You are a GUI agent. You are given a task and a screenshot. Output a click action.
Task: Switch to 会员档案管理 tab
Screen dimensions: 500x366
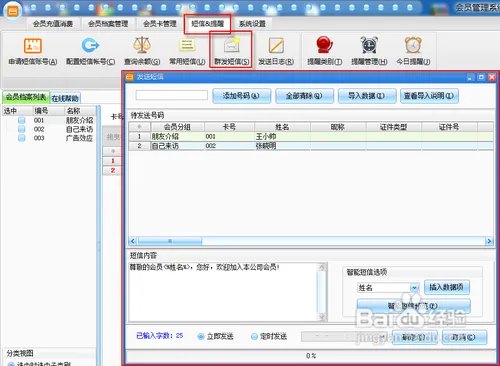tap(108, 24)
